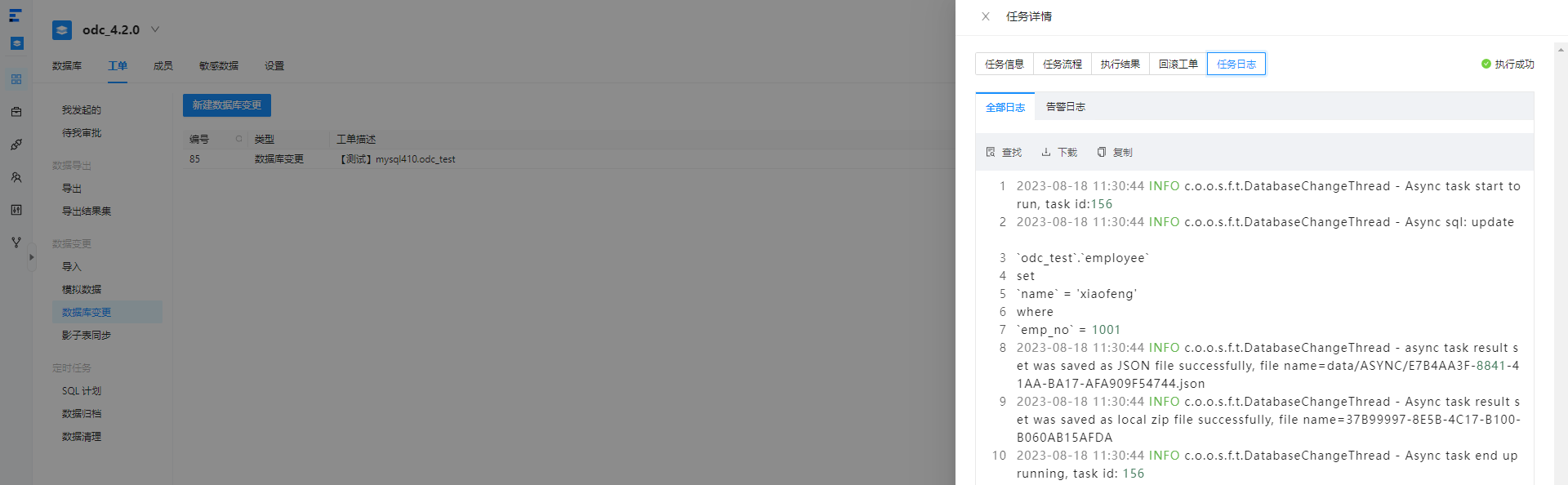The image size is (1568, 485).
Task: Click the 新建数据库变更 button
Action: pyautogui.click(x=227, y=105)
